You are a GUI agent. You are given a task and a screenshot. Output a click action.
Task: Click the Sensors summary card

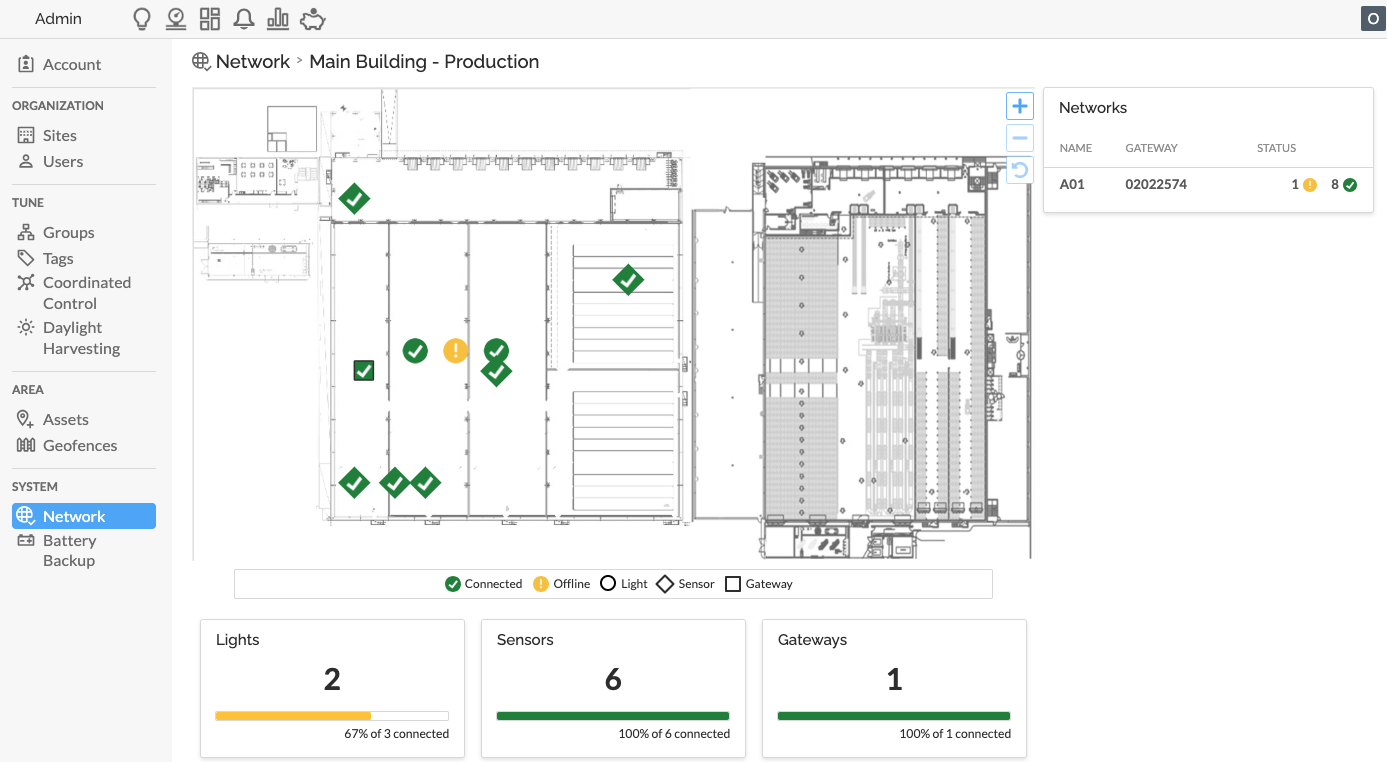[613, 687]
